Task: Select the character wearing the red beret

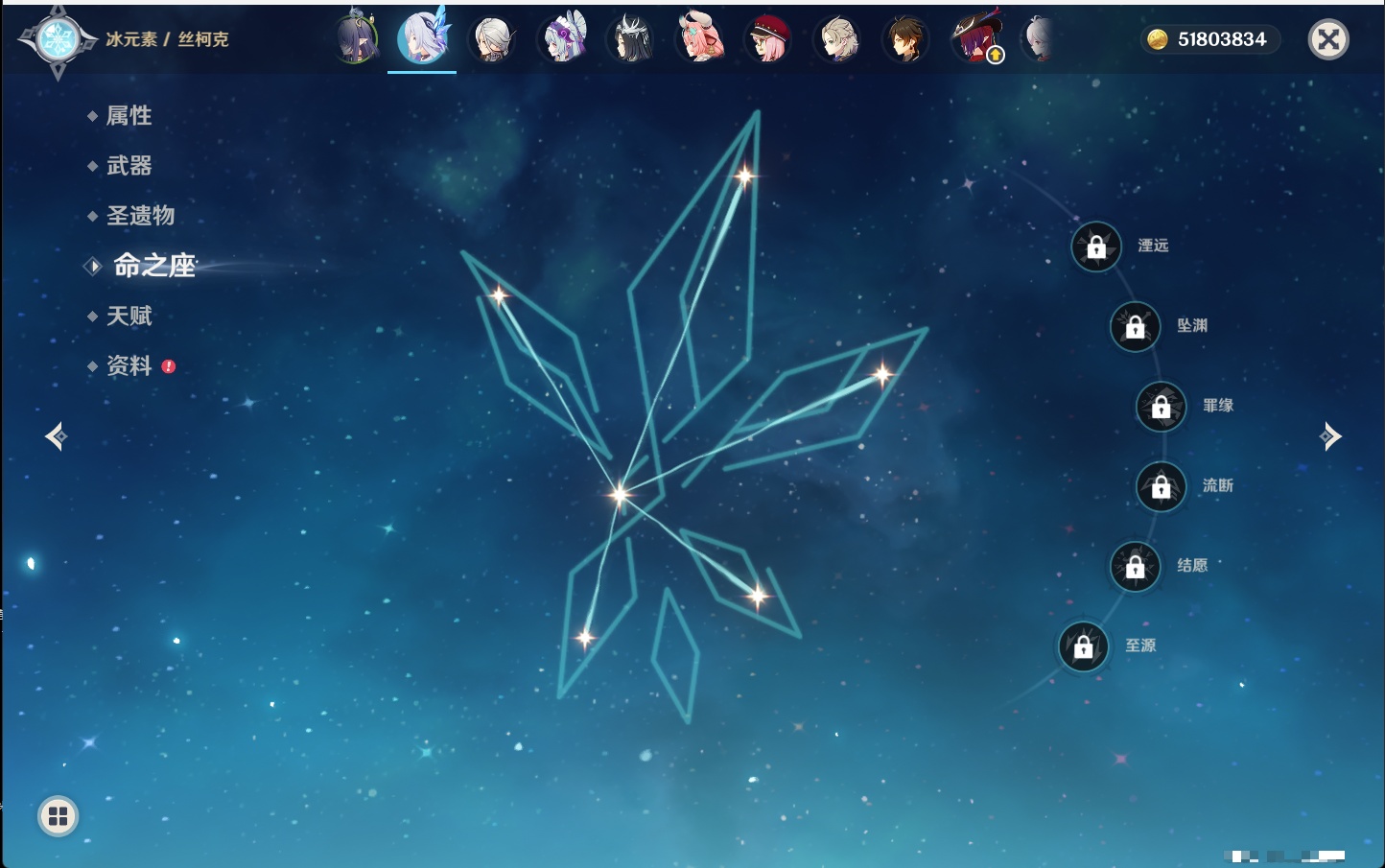Action: coord(768,39)
